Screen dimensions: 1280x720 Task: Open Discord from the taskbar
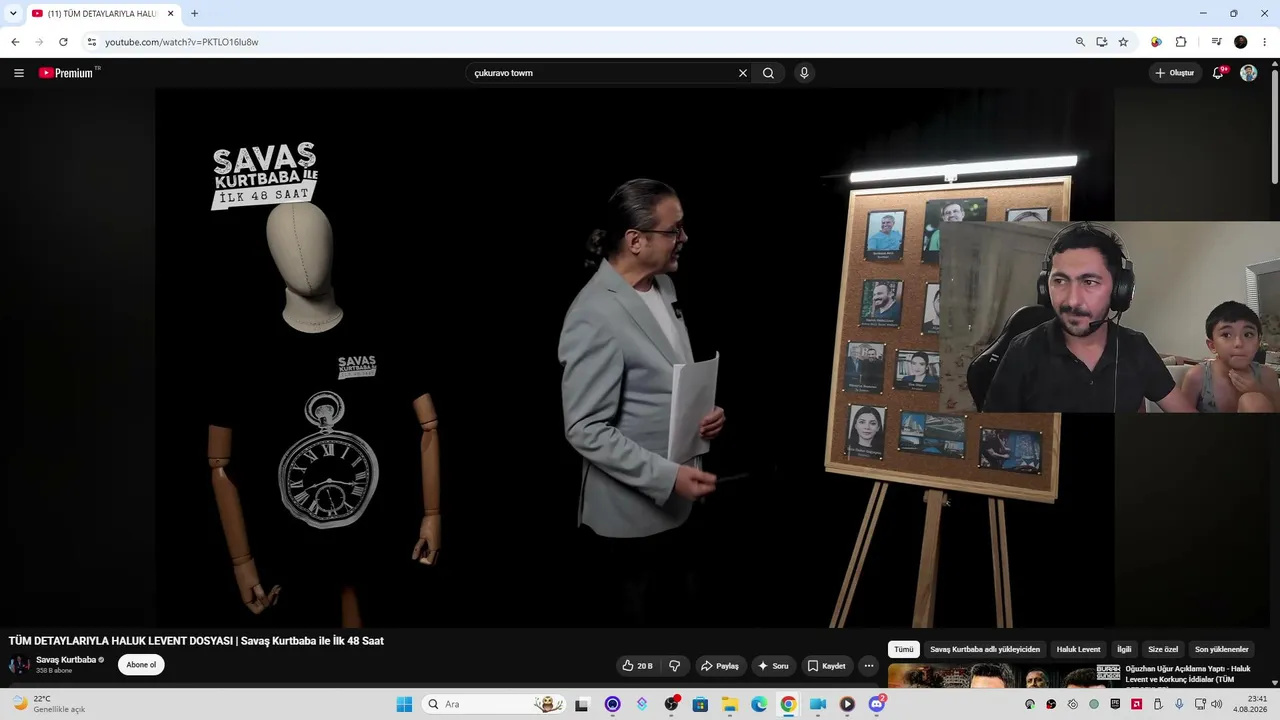(877, 704)
